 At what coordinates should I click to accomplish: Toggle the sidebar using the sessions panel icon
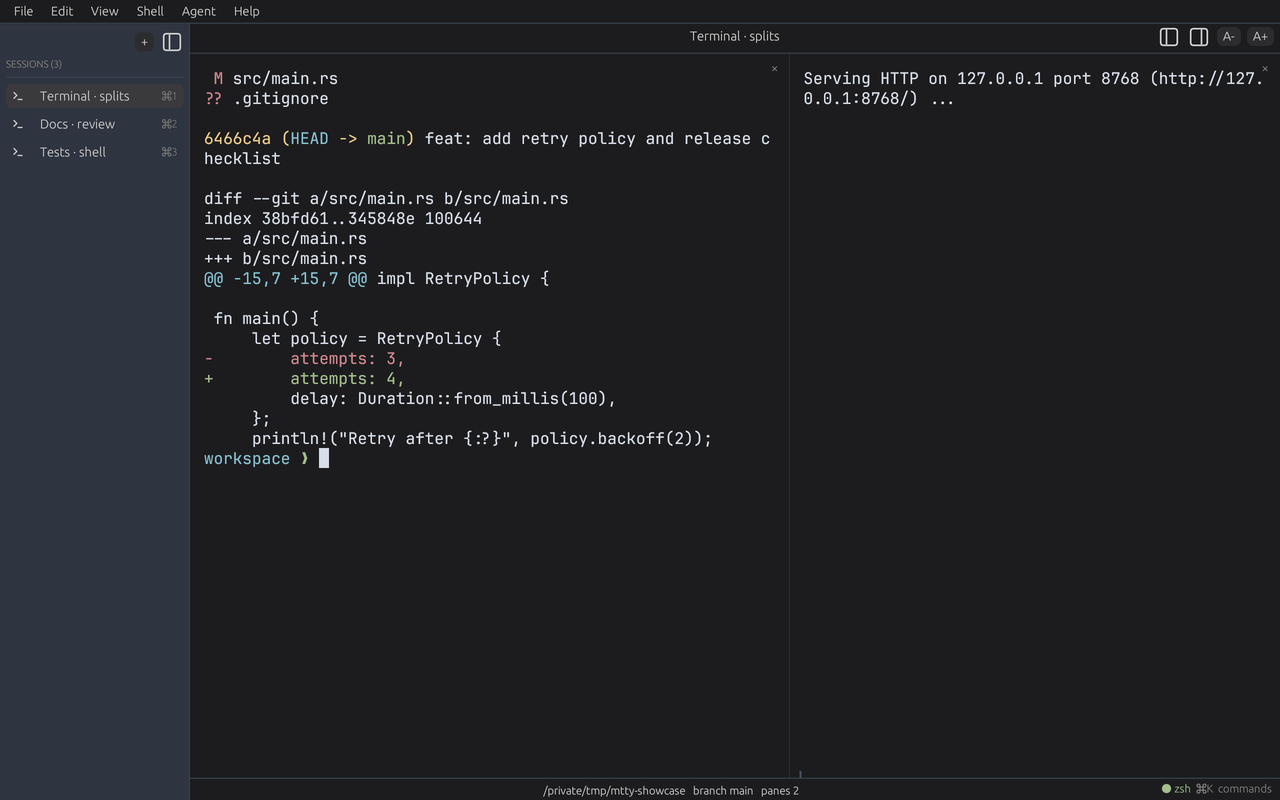[172, 42]
